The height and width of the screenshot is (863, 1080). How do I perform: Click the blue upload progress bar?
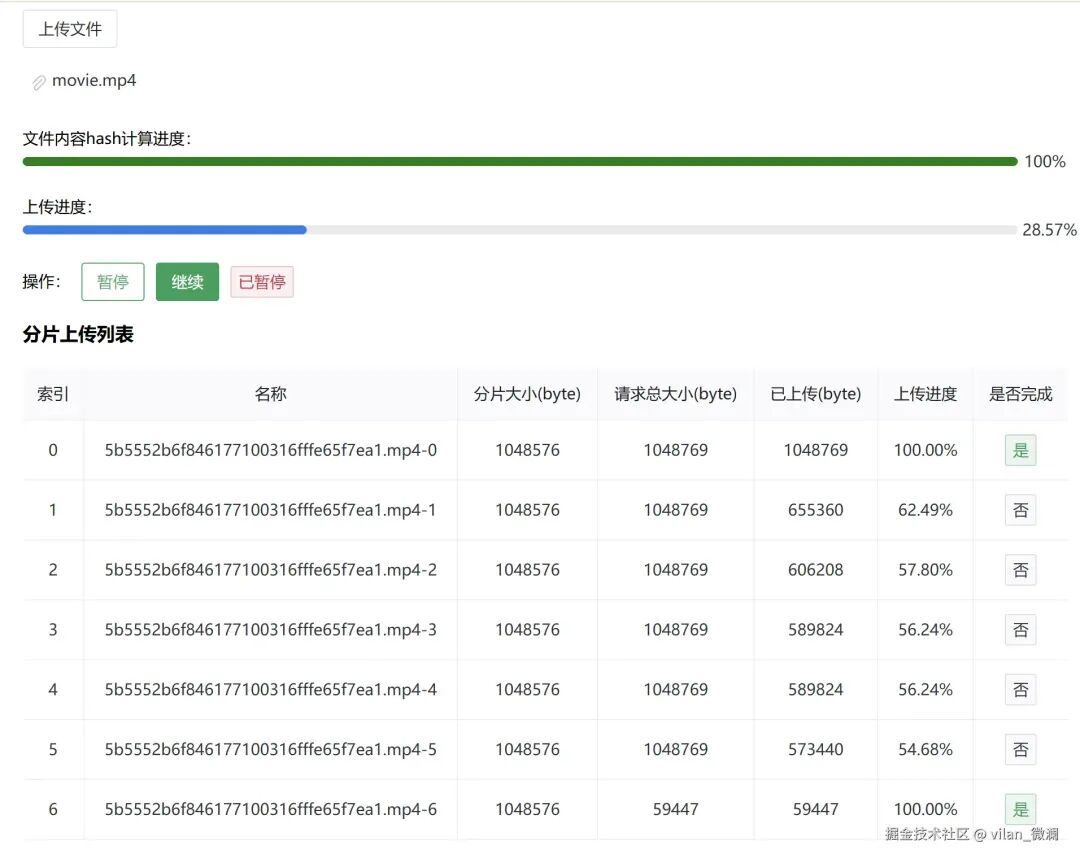(520, 230)
